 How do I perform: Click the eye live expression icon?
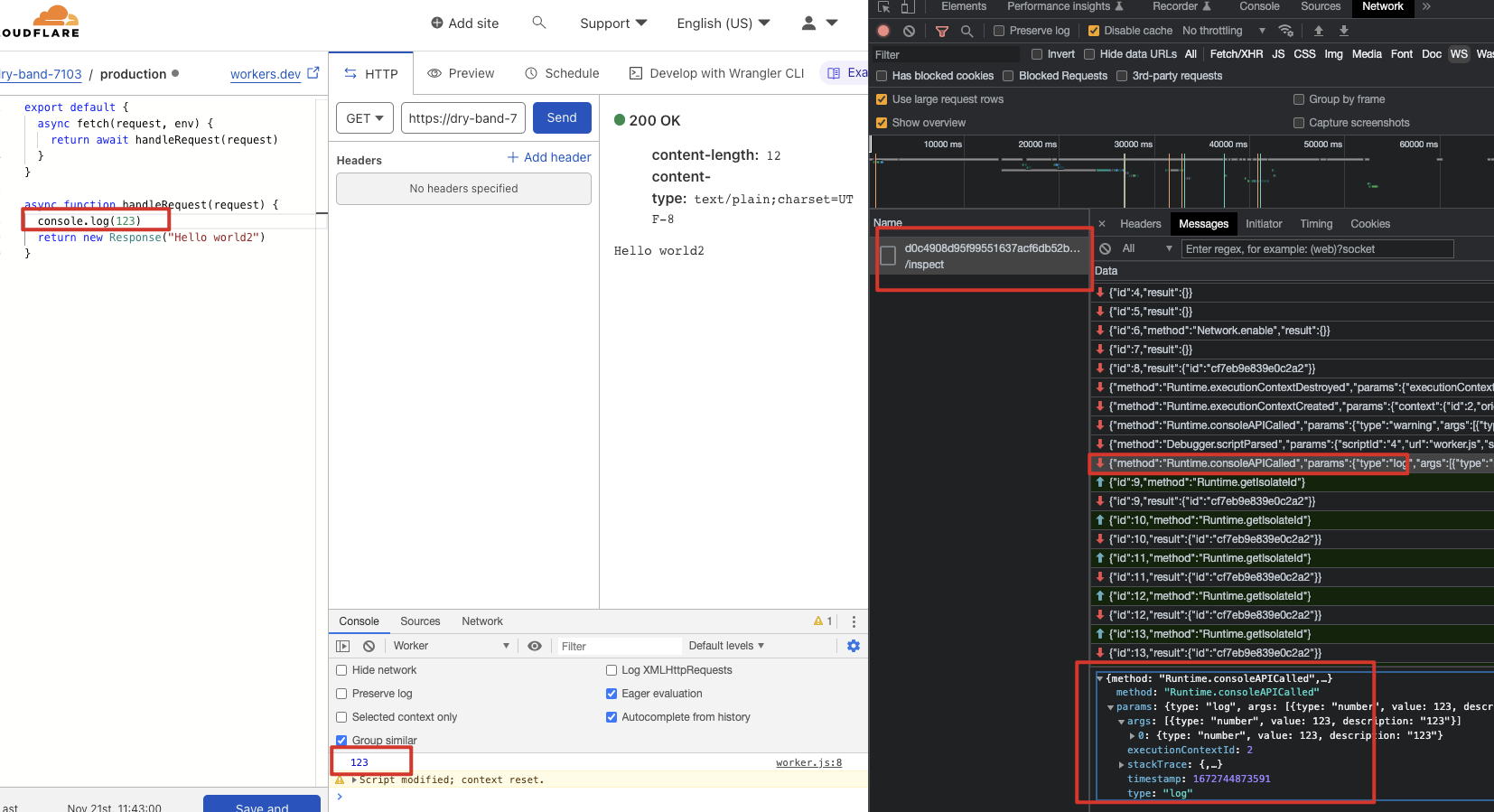click(x=535, y=646)
